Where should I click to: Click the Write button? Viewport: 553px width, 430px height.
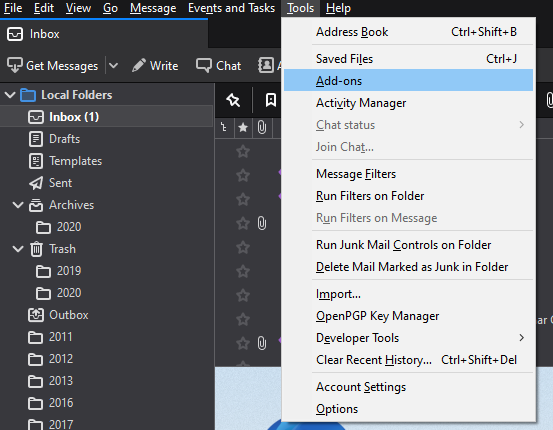(x=155, y=66)
